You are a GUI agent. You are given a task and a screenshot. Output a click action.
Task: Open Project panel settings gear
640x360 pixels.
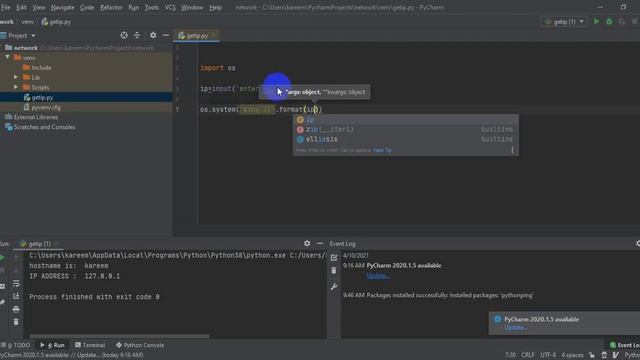(153, 36)
